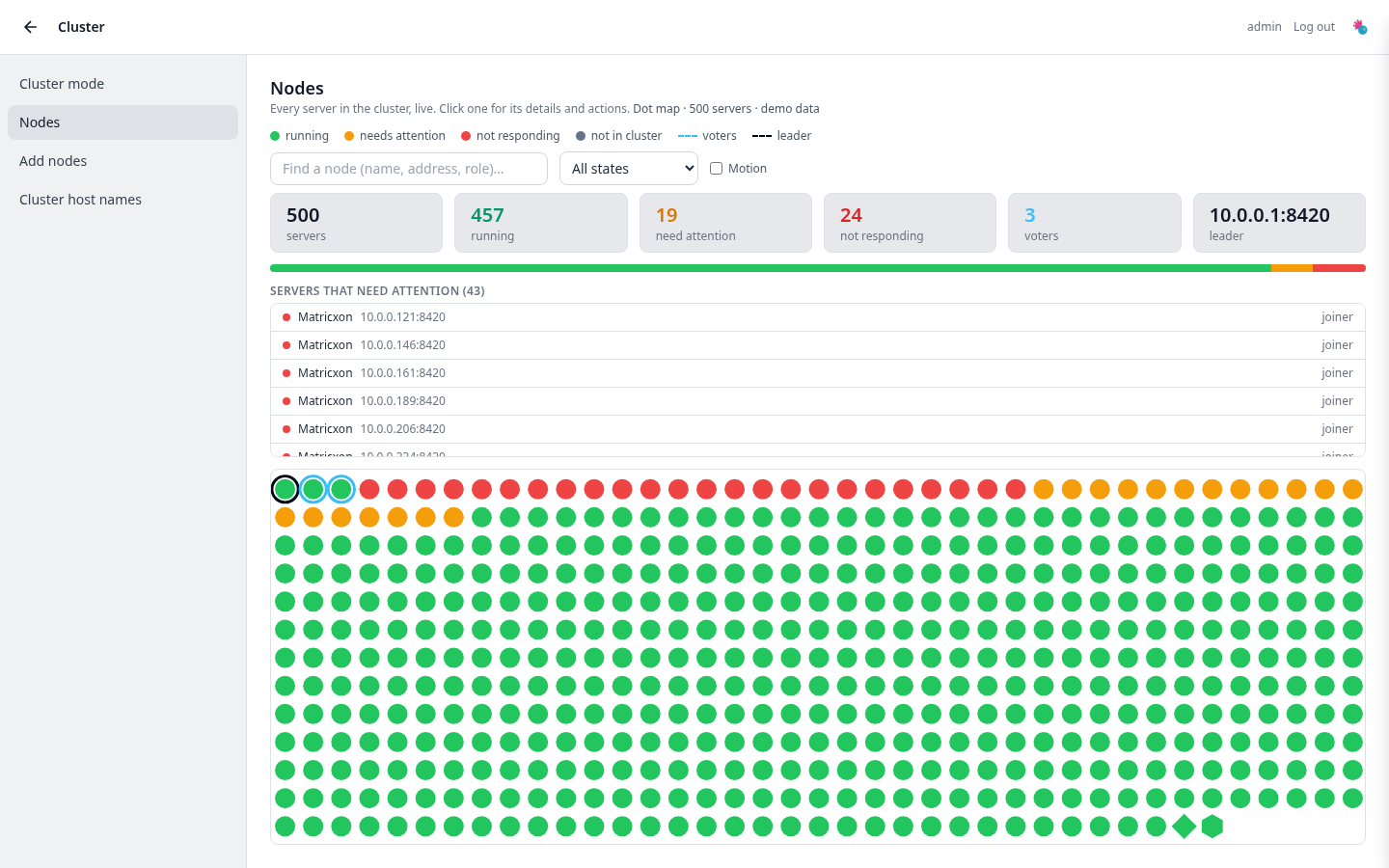Select the diamond-shaped green node
1389x868 pixels.
(1184, 827)
